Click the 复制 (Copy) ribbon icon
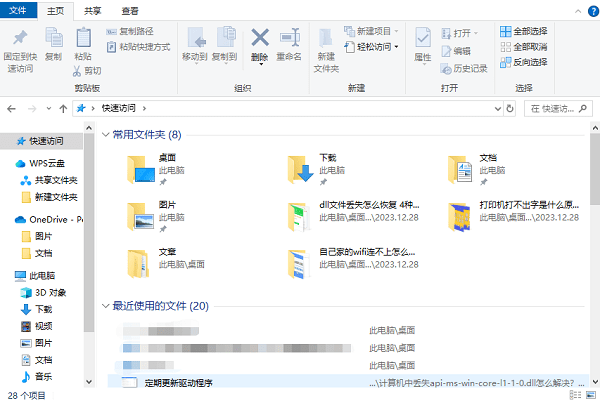Viewport: 600px width, 403px height. [x=54, y=37]
